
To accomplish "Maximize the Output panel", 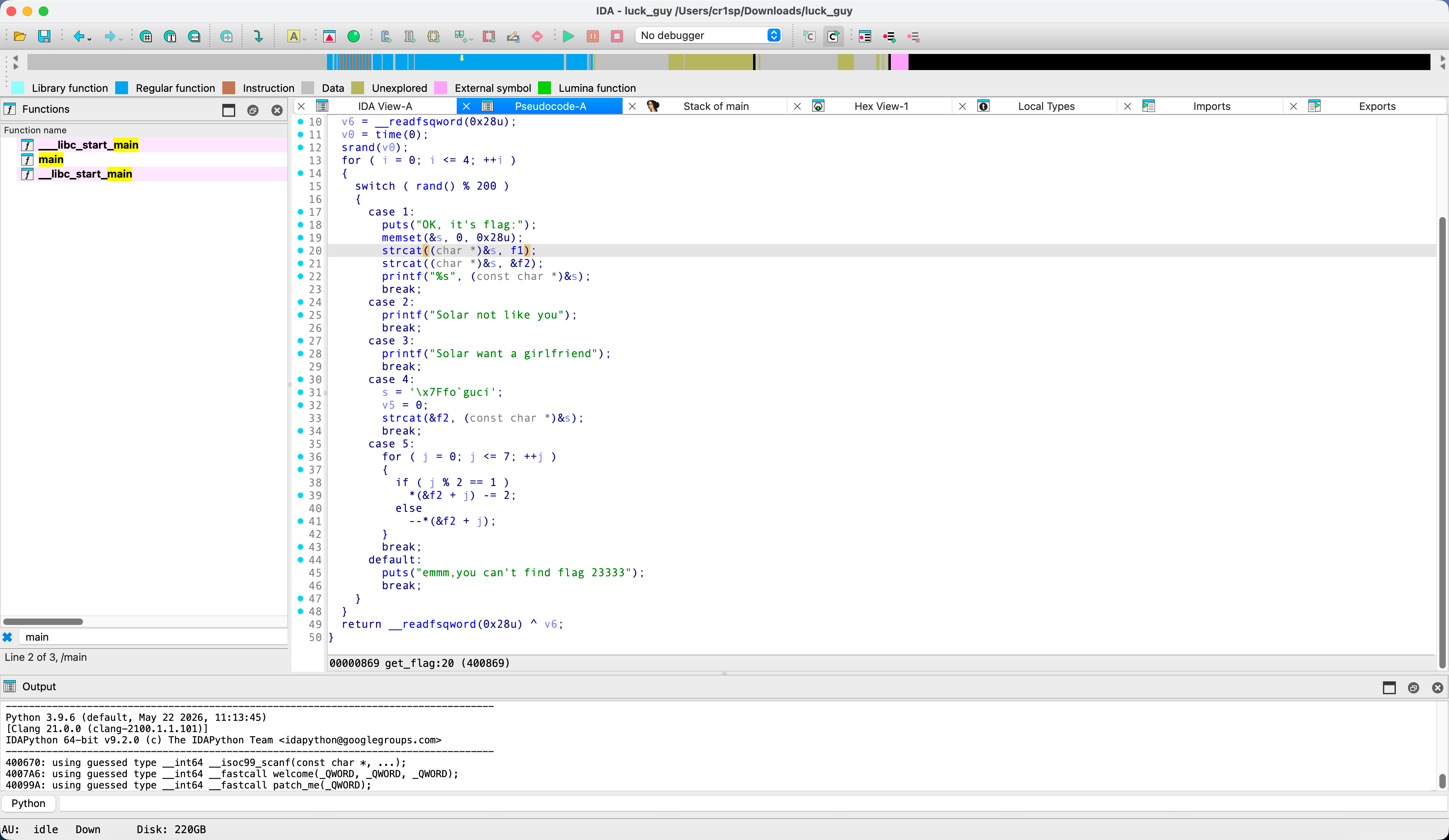I will pos(1389,688).
